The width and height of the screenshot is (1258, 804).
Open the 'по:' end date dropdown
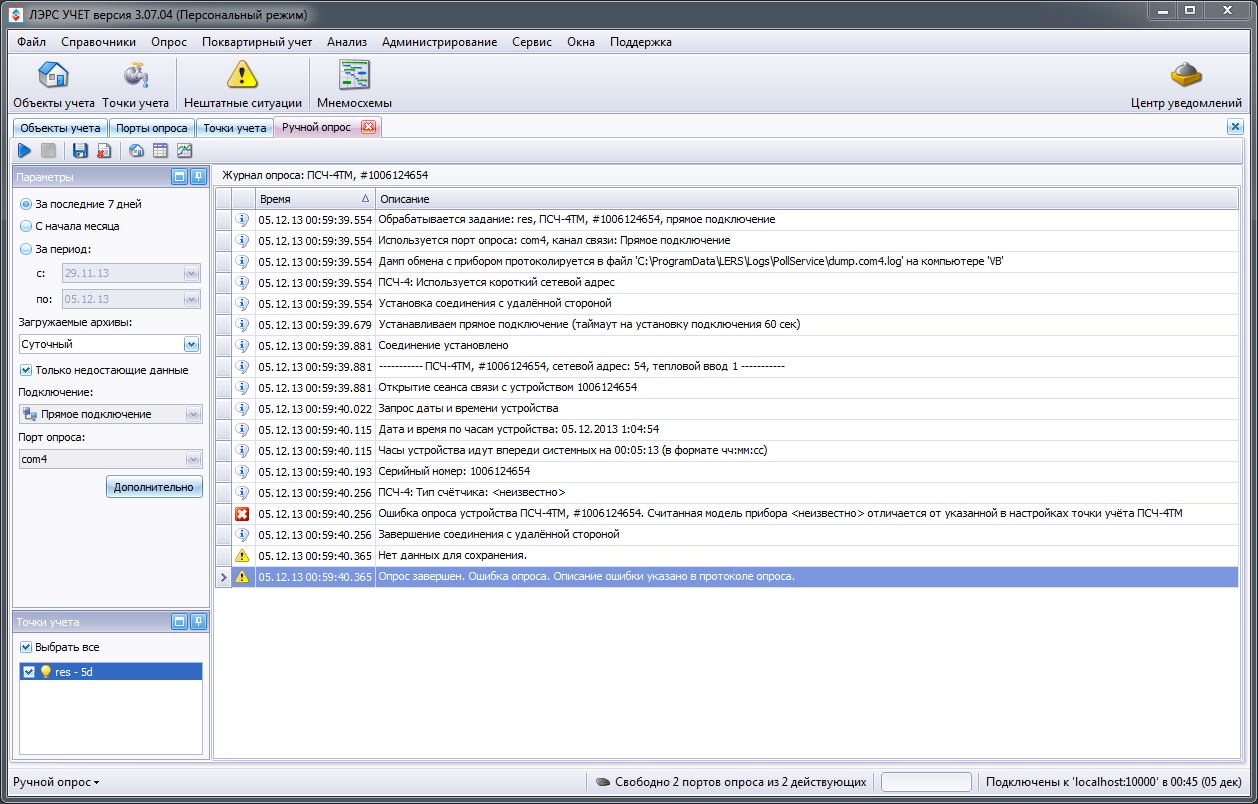point(192,299)
